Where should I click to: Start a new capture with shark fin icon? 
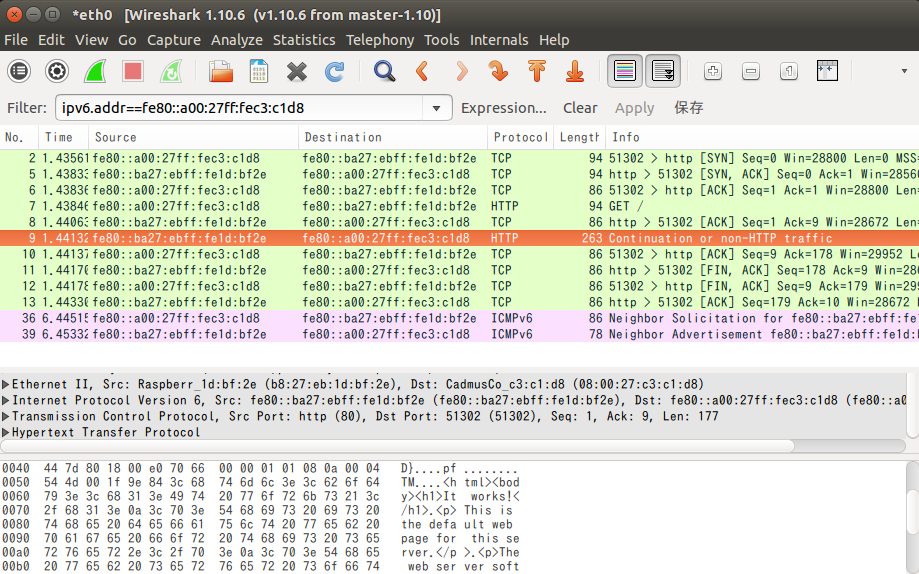[95, 71]
